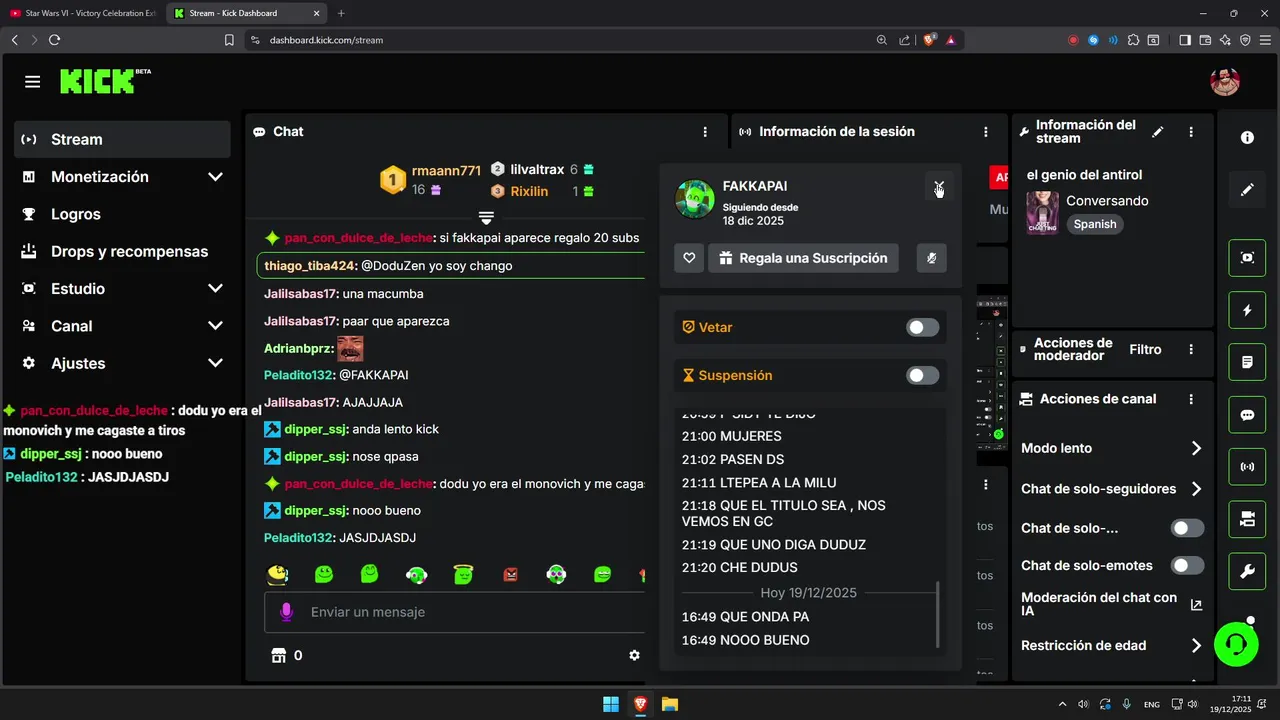The width and height of the screenshot is (1280, 720).
Task: Click the camera icon in right sidebar
Action: pos(1247,518)
